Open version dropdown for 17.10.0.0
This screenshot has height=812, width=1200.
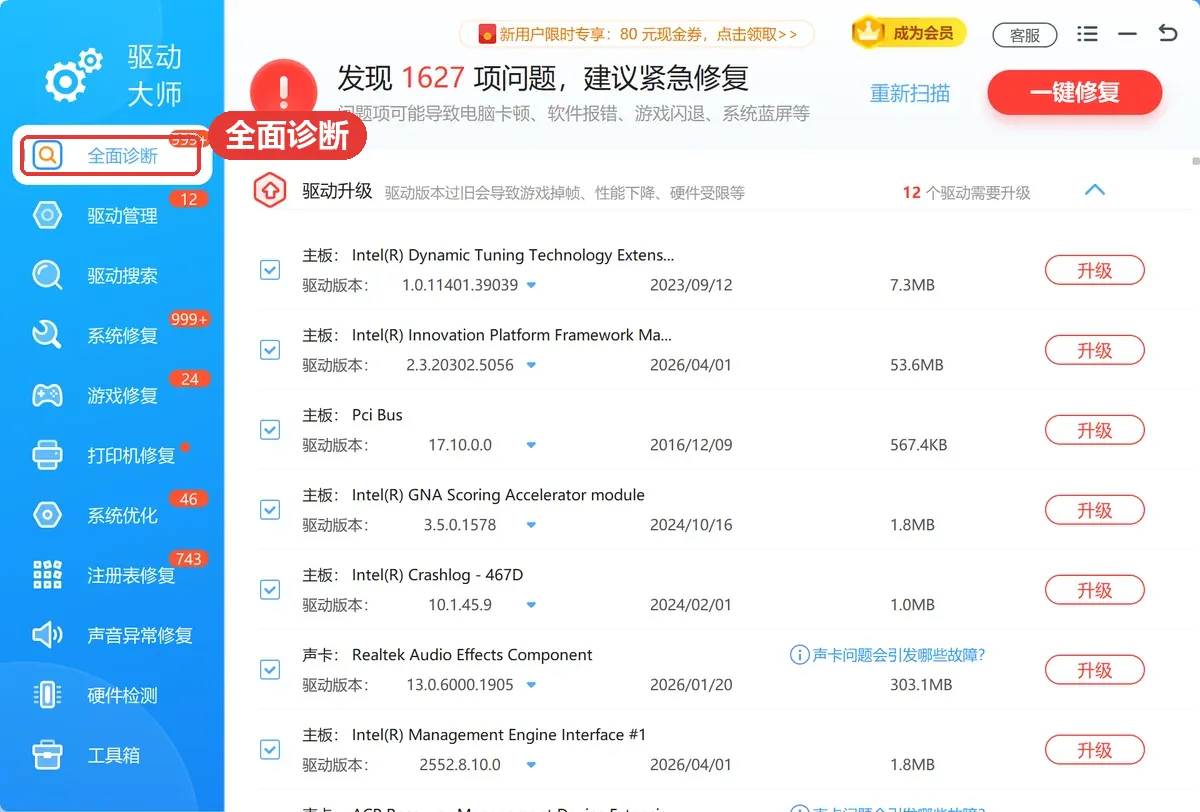532,445
